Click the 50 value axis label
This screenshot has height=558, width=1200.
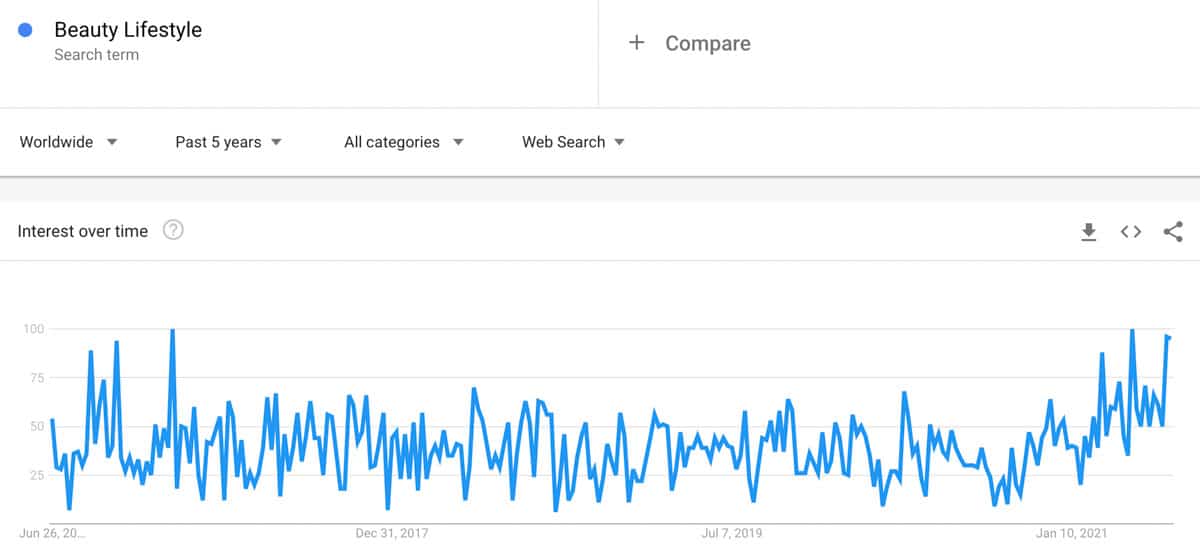(x=38, y=426)
